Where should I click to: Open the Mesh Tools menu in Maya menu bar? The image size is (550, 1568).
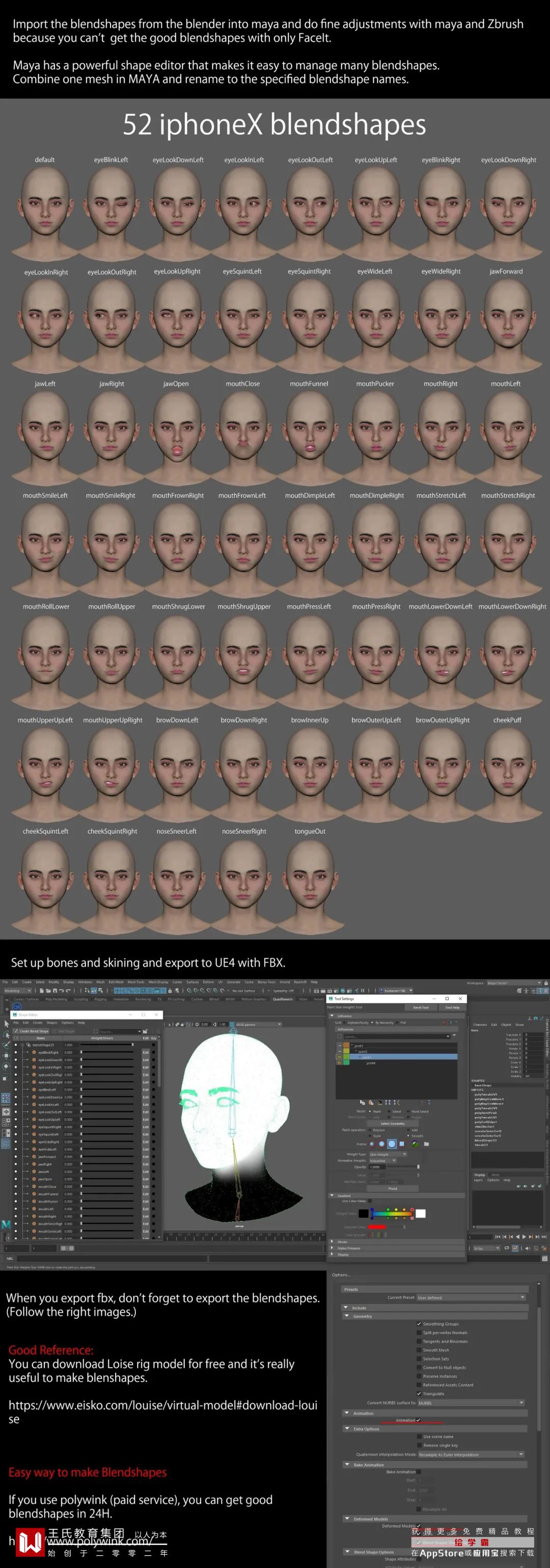pos(135,982)
